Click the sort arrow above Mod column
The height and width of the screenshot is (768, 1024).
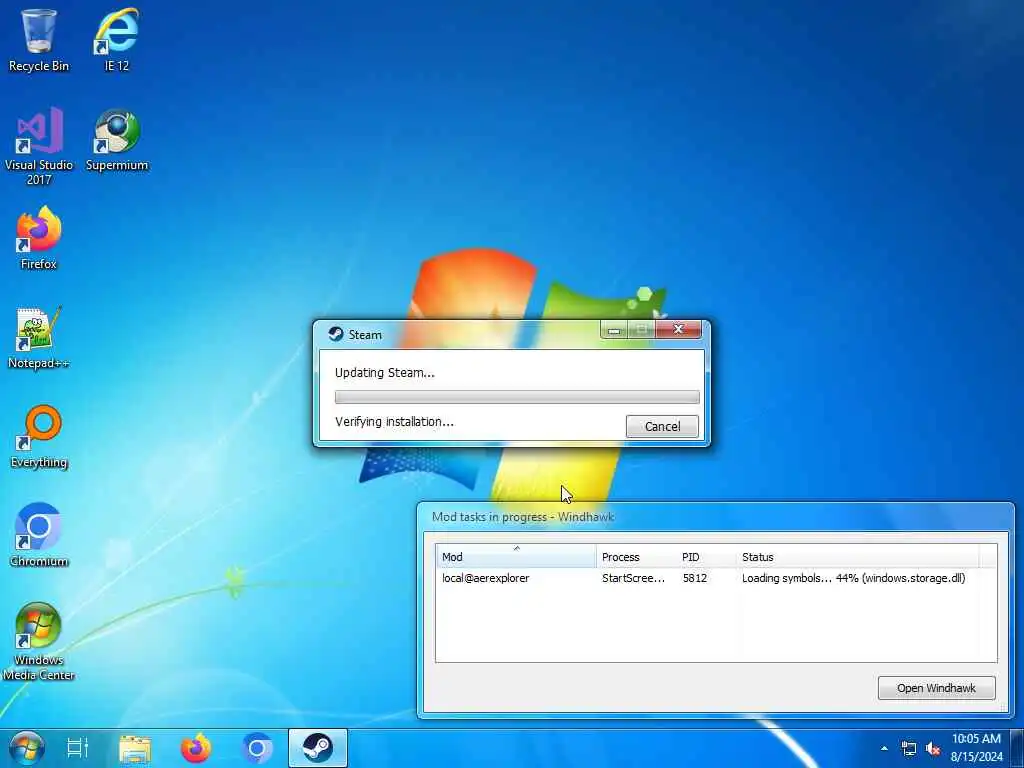pos(517,548)
